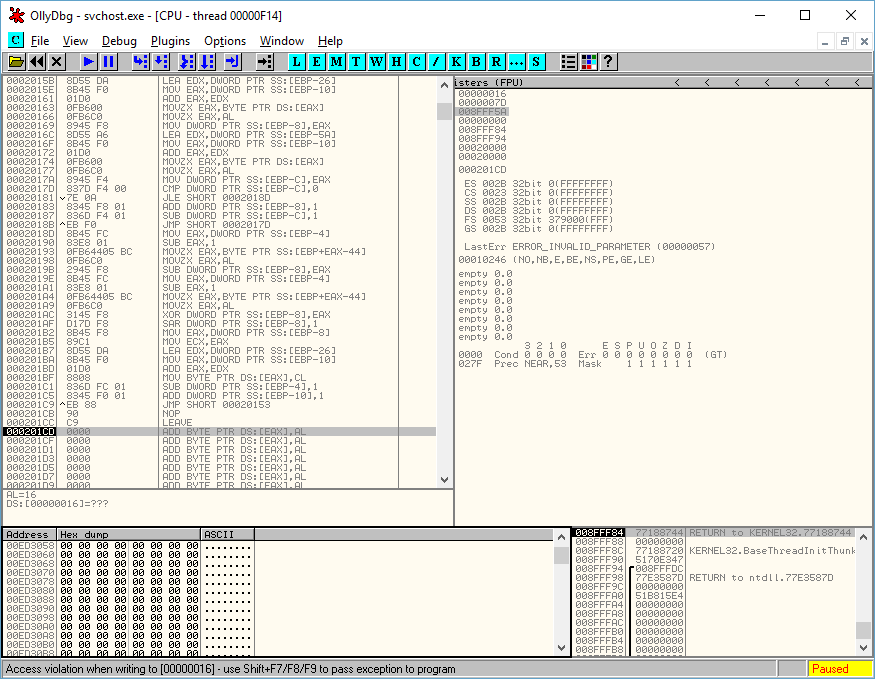Show Patches window (slash button)
This screenshot has height=679, width=875.
point(436,61)
